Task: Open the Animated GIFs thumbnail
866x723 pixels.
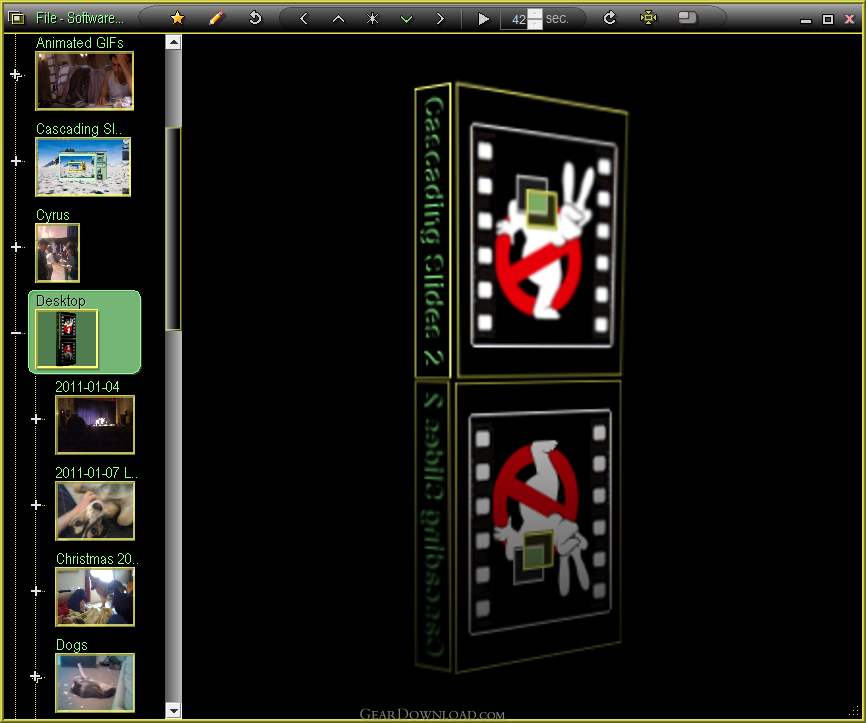Action: 85,81
